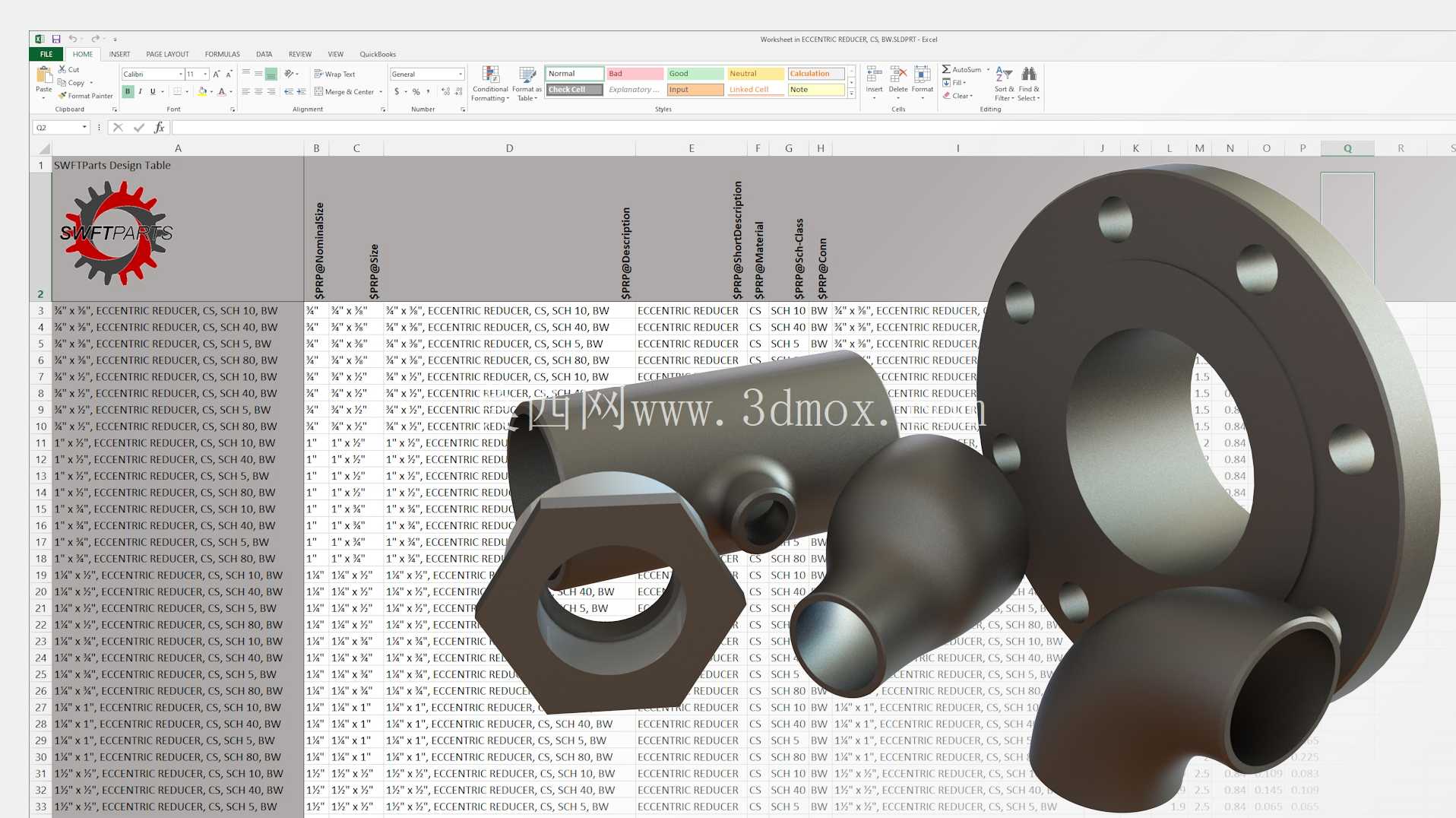Open the Format as Table gallery
This screenshot has height=818, width=1456.
pyautogui.click(x=527, y=84)
